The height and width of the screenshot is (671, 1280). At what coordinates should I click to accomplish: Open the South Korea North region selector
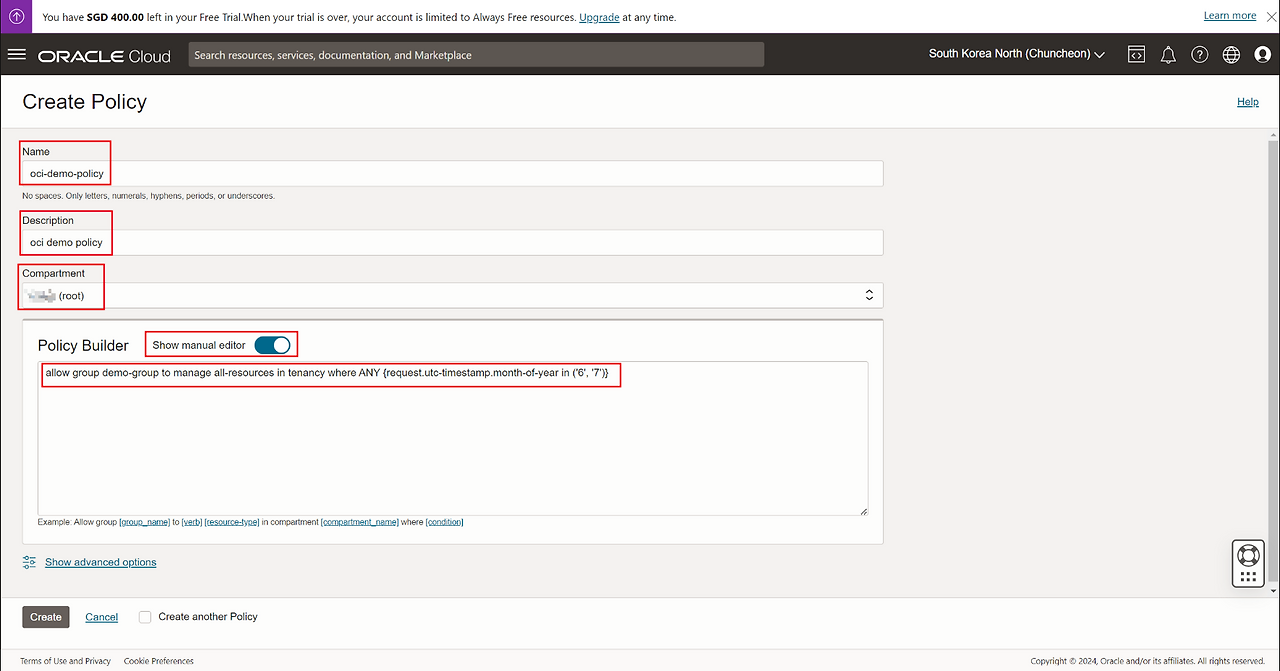click(1016, 54)
